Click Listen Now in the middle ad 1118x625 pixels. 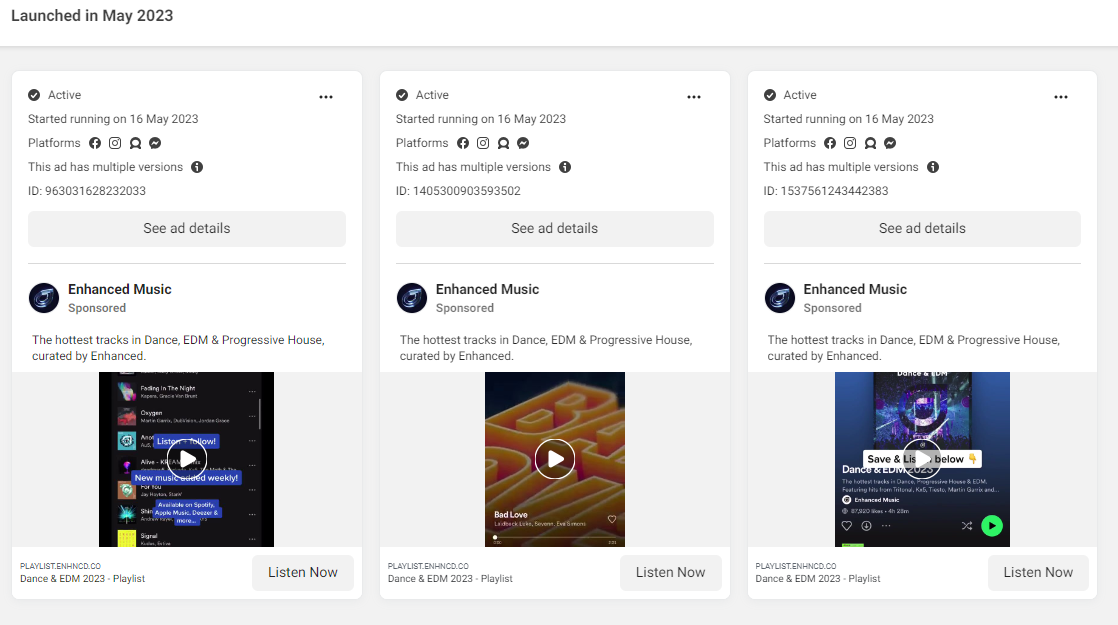670,572
